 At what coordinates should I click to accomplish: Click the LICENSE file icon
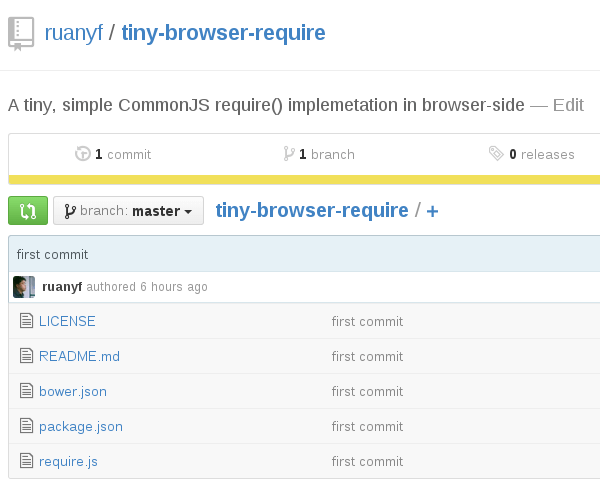(x=26, y=321)
